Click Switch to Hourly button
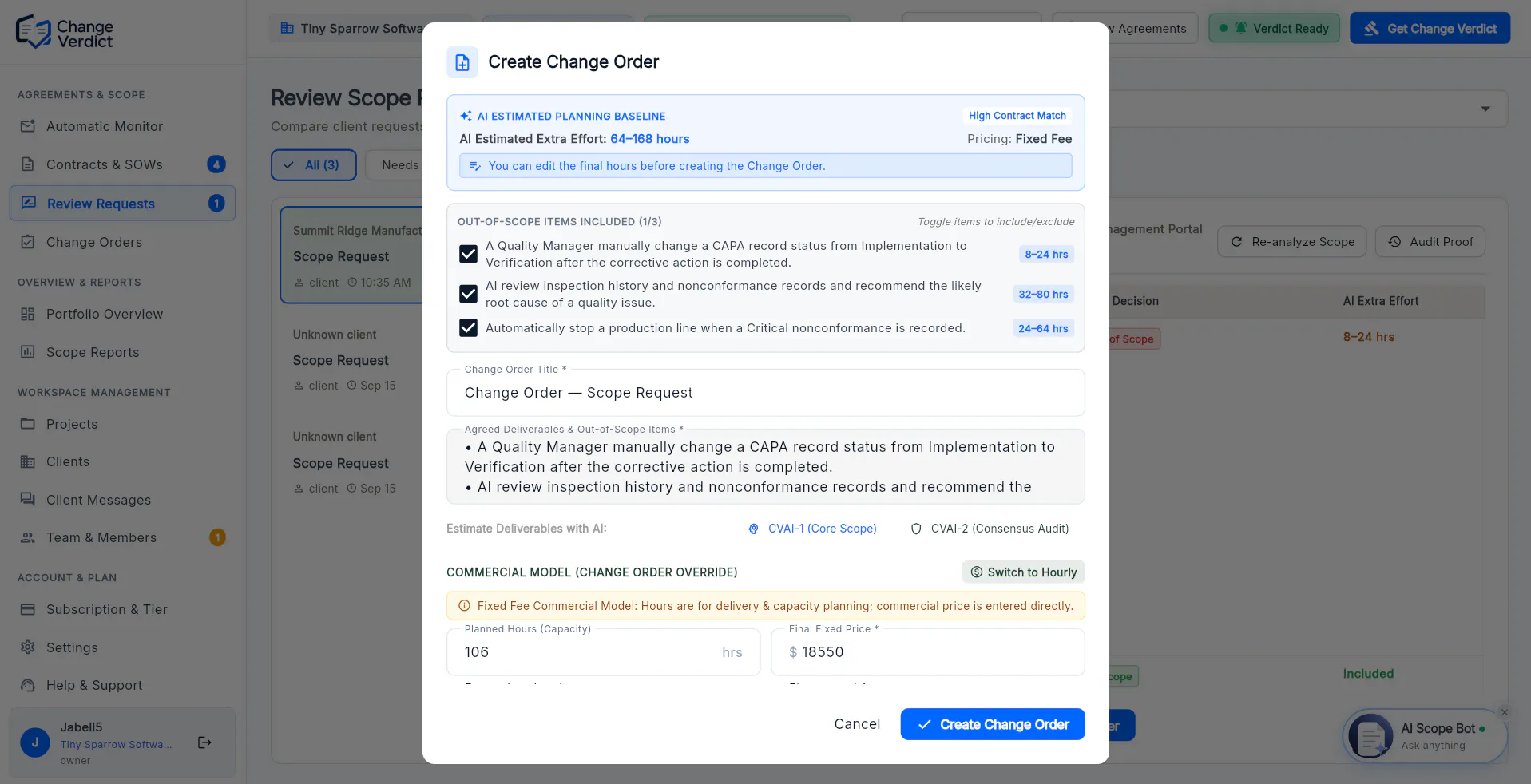The image size is (1531, 784). pyautogui.click(x=1023, y=572)
